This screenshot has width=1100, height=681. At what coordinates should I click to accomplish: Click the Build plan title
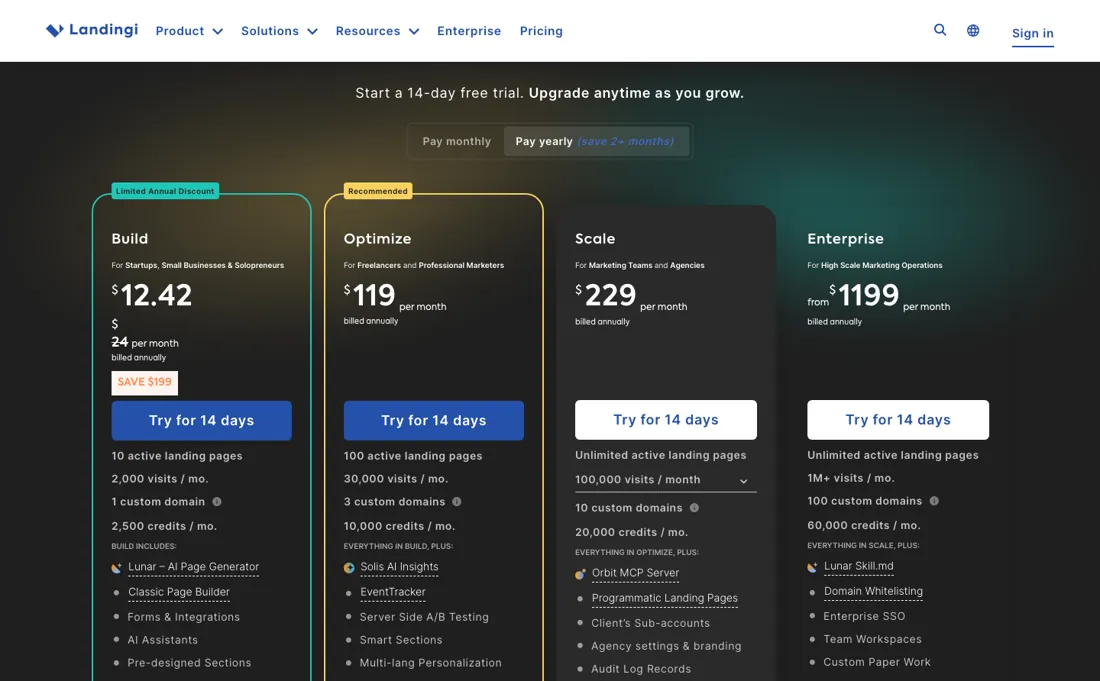click(130, 239)
